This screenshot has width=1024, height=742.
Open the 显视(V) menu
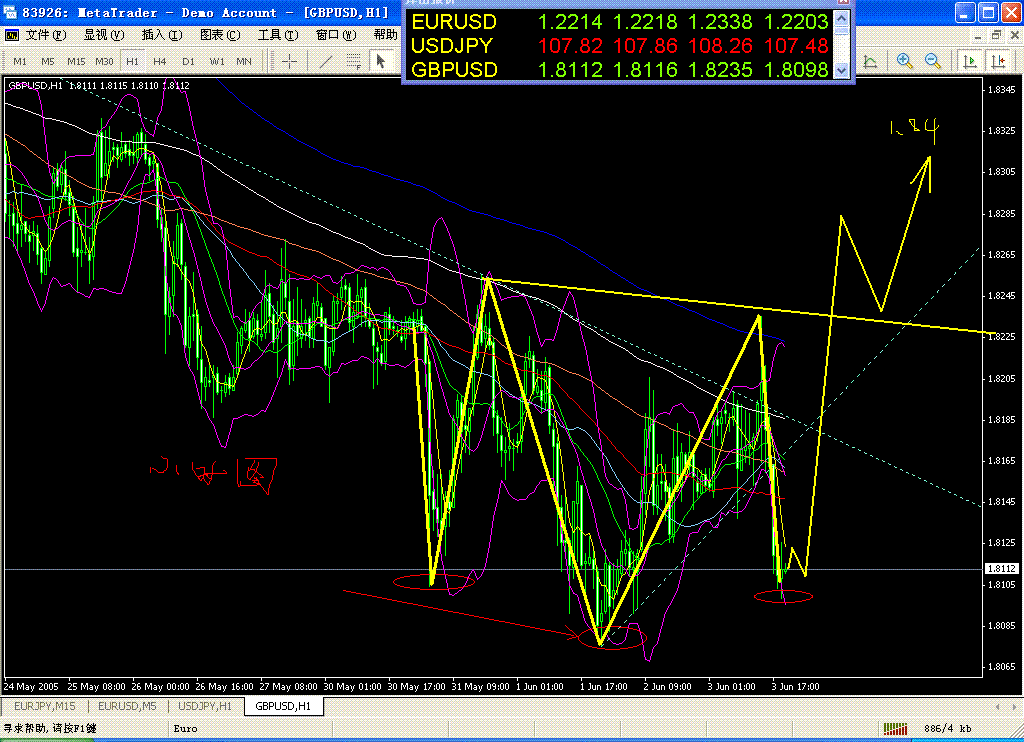pyautogui.click(x=104, y=35)
